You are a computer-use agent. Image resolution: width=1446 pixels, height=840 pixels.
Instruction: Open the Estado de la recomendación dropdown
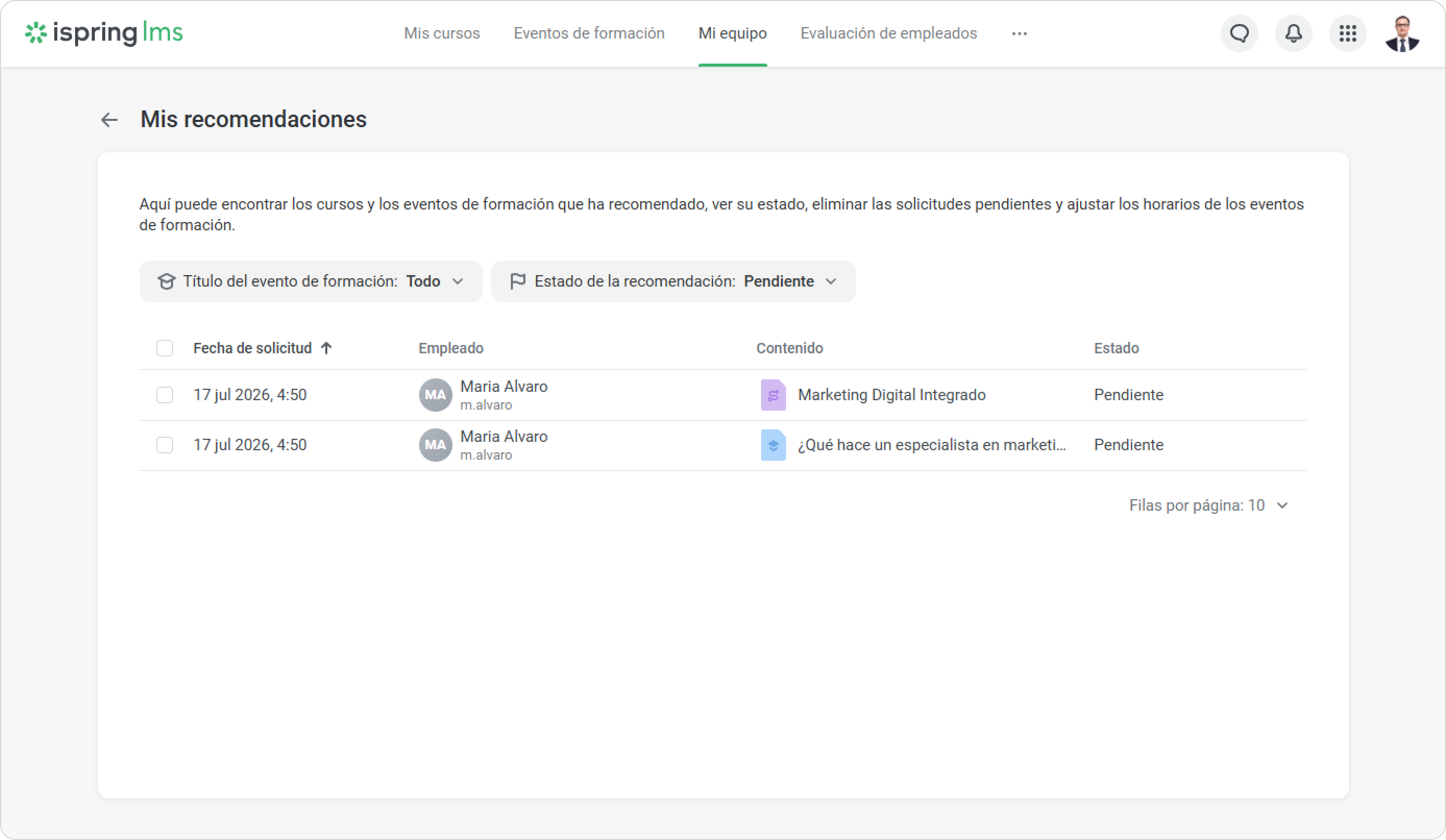coord(673,281)
